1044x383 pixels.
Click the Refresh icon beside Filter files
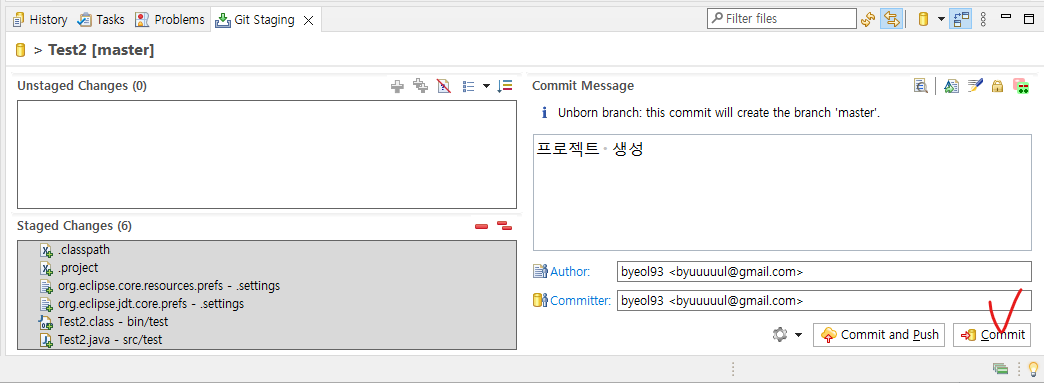tap(867, 19)
